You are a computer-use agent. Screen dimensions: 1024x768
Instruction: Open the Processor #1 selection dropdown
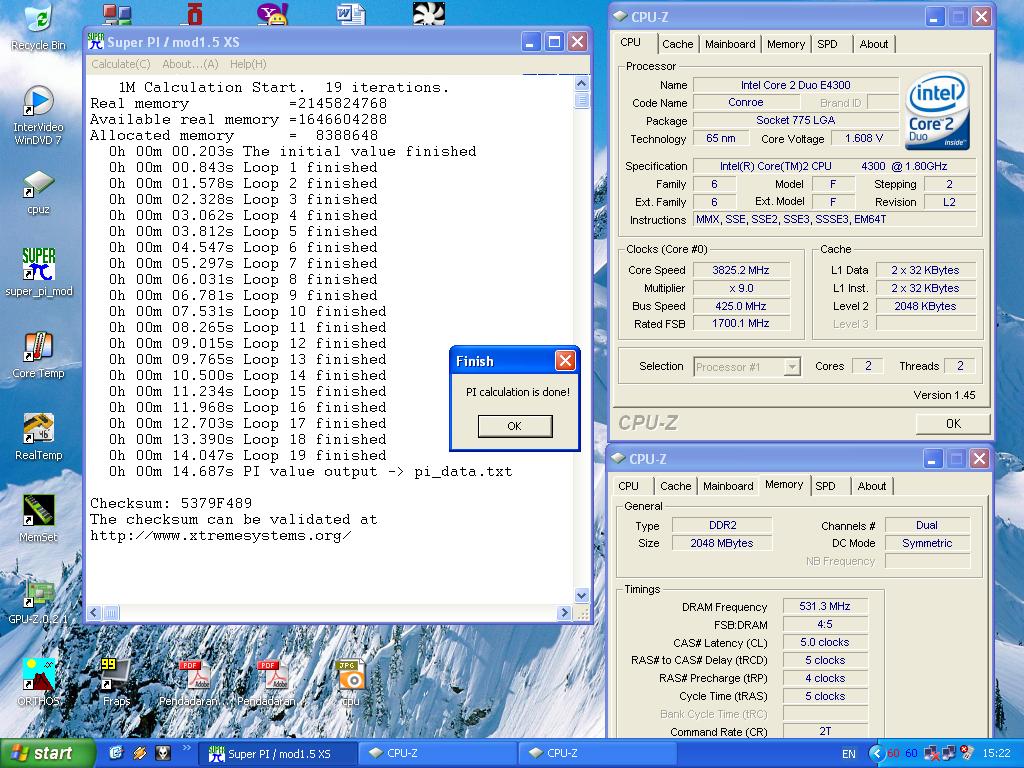[747, 367]
